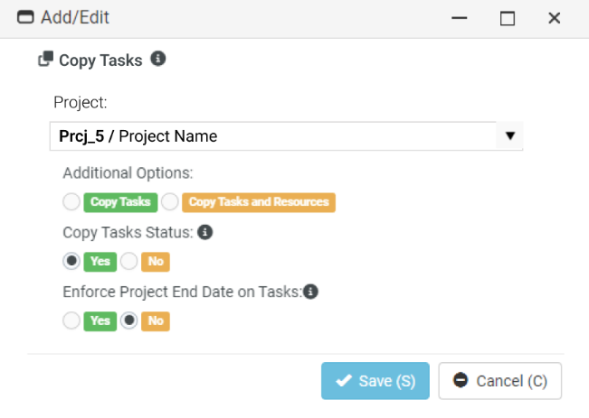Minimize the Add/Edit dialog
589x418 pixels.
[459, 18]
